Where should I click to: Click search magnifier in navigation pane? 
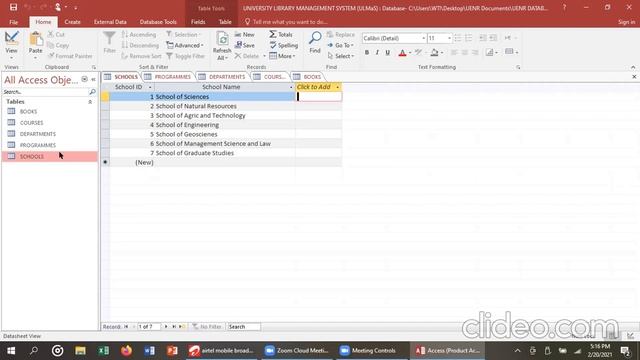tap(92, 92)
